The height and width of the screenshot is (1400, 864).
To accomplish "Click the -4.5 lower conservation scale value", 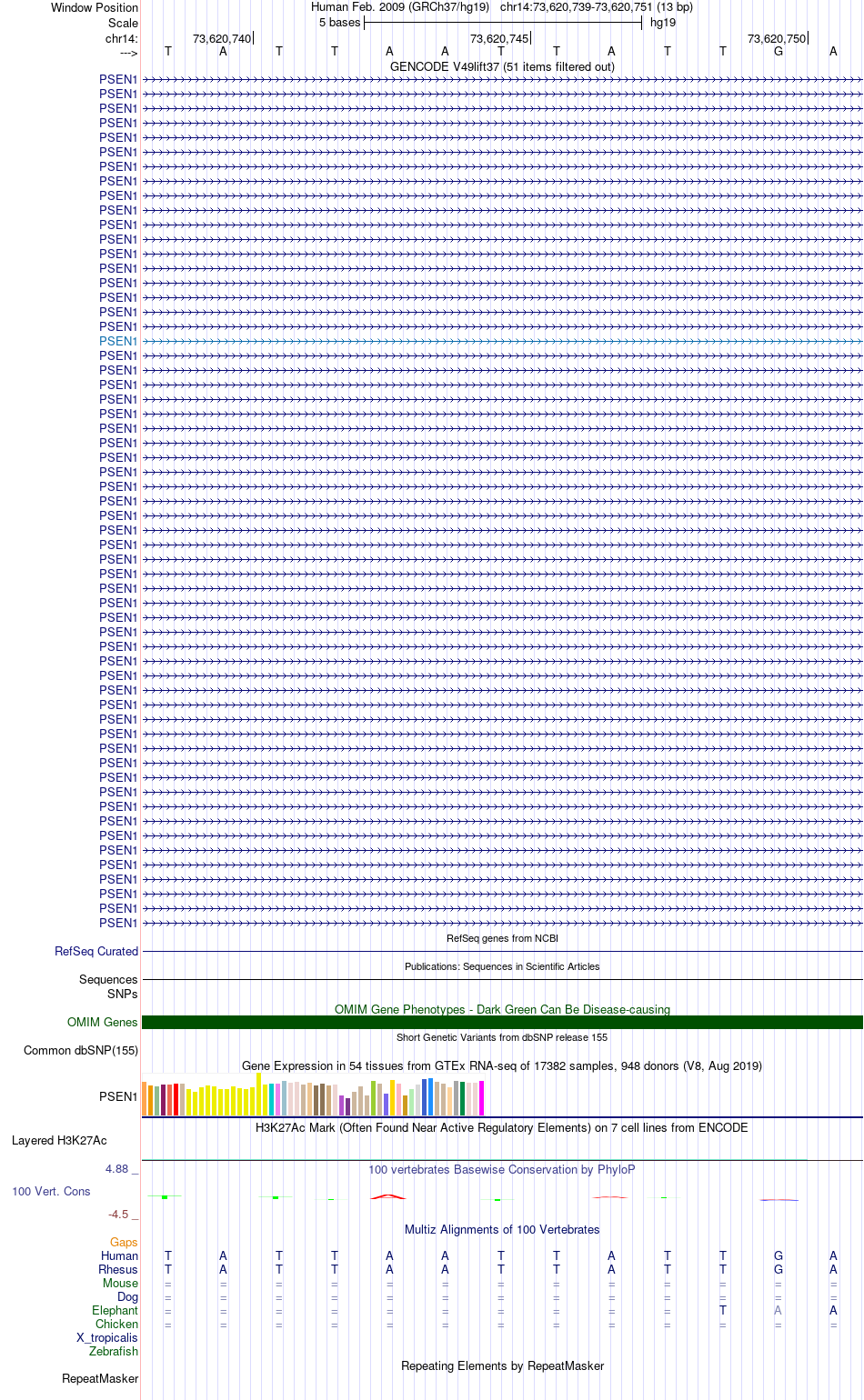I will pyautogui.click(x=123, y=1214).
